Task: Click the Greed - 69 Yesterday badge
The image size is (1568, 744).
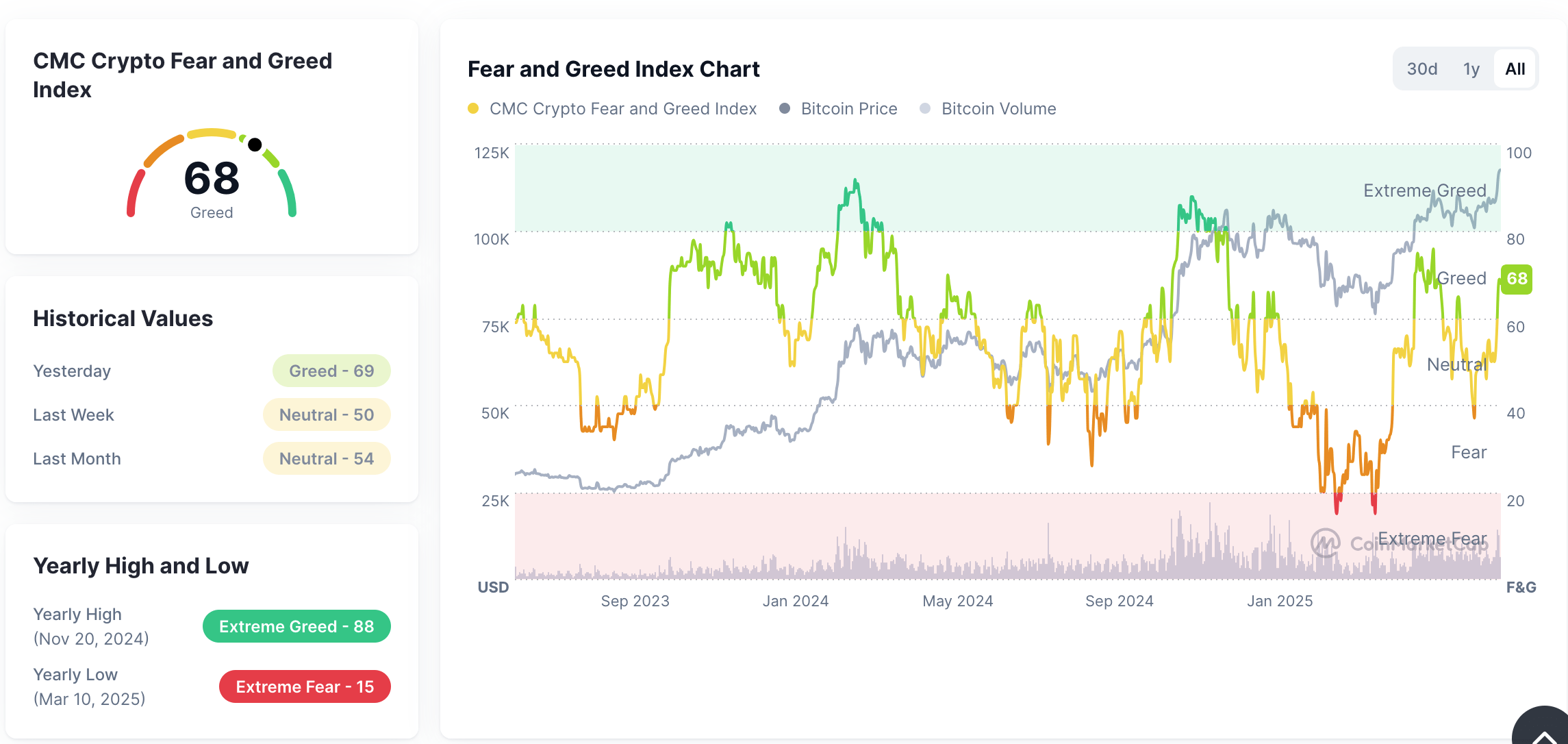Action: 331,371
